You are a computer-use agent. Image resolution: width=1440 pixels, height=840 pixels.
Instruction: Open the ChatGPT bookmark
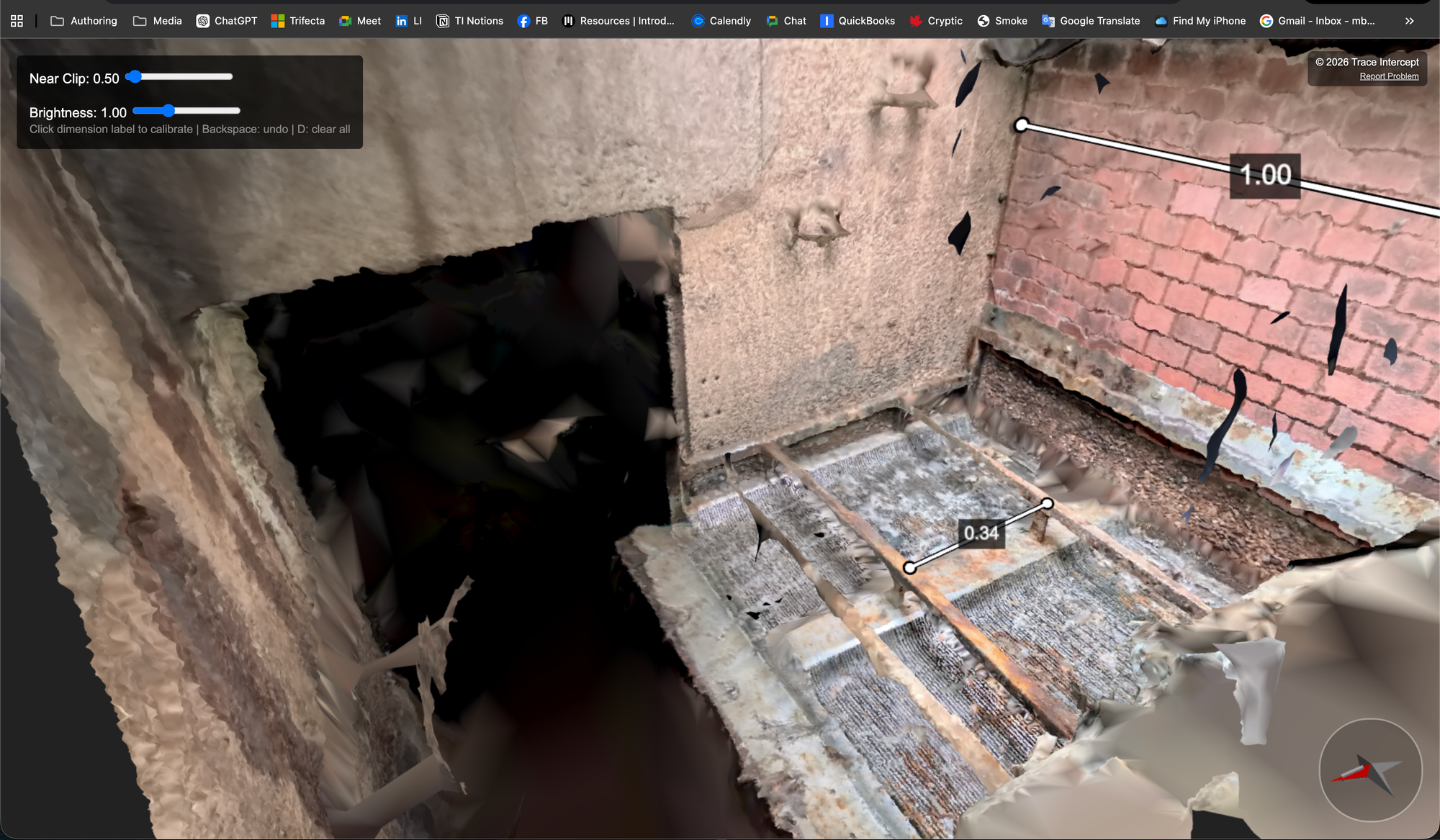pos(227,21)
